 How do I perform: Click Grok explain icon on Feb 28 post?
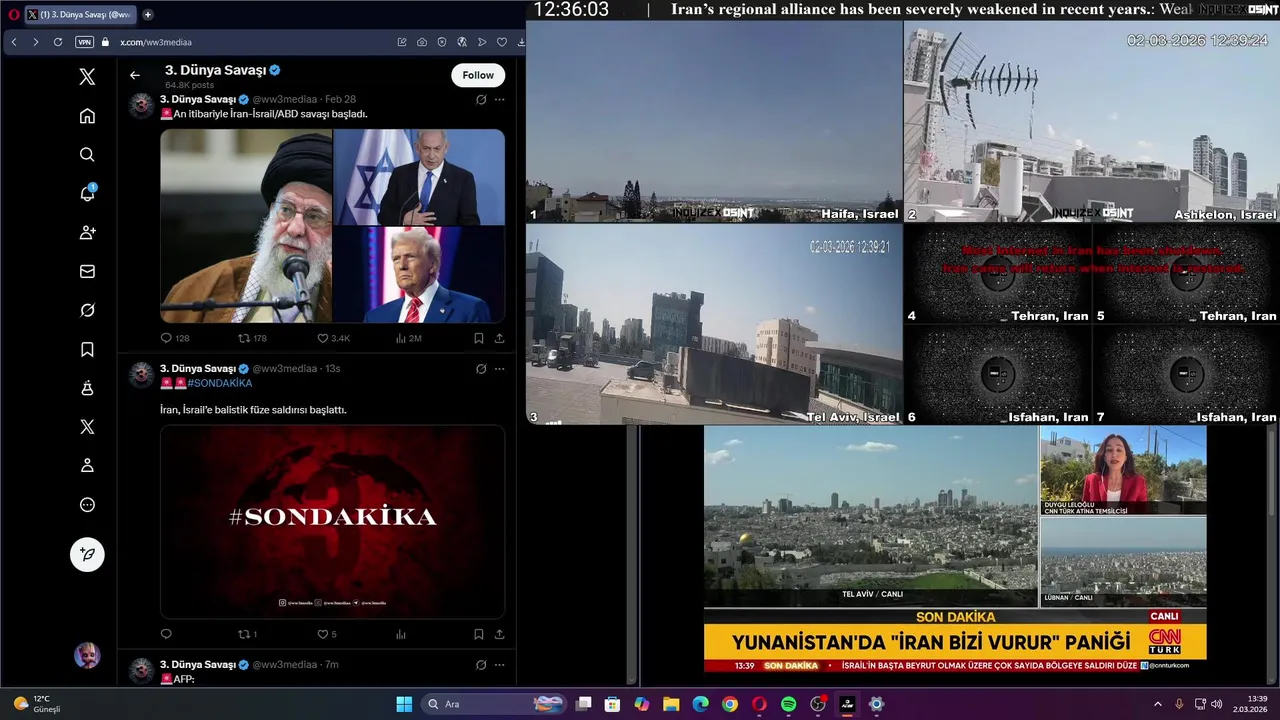[x=481, y=100]
